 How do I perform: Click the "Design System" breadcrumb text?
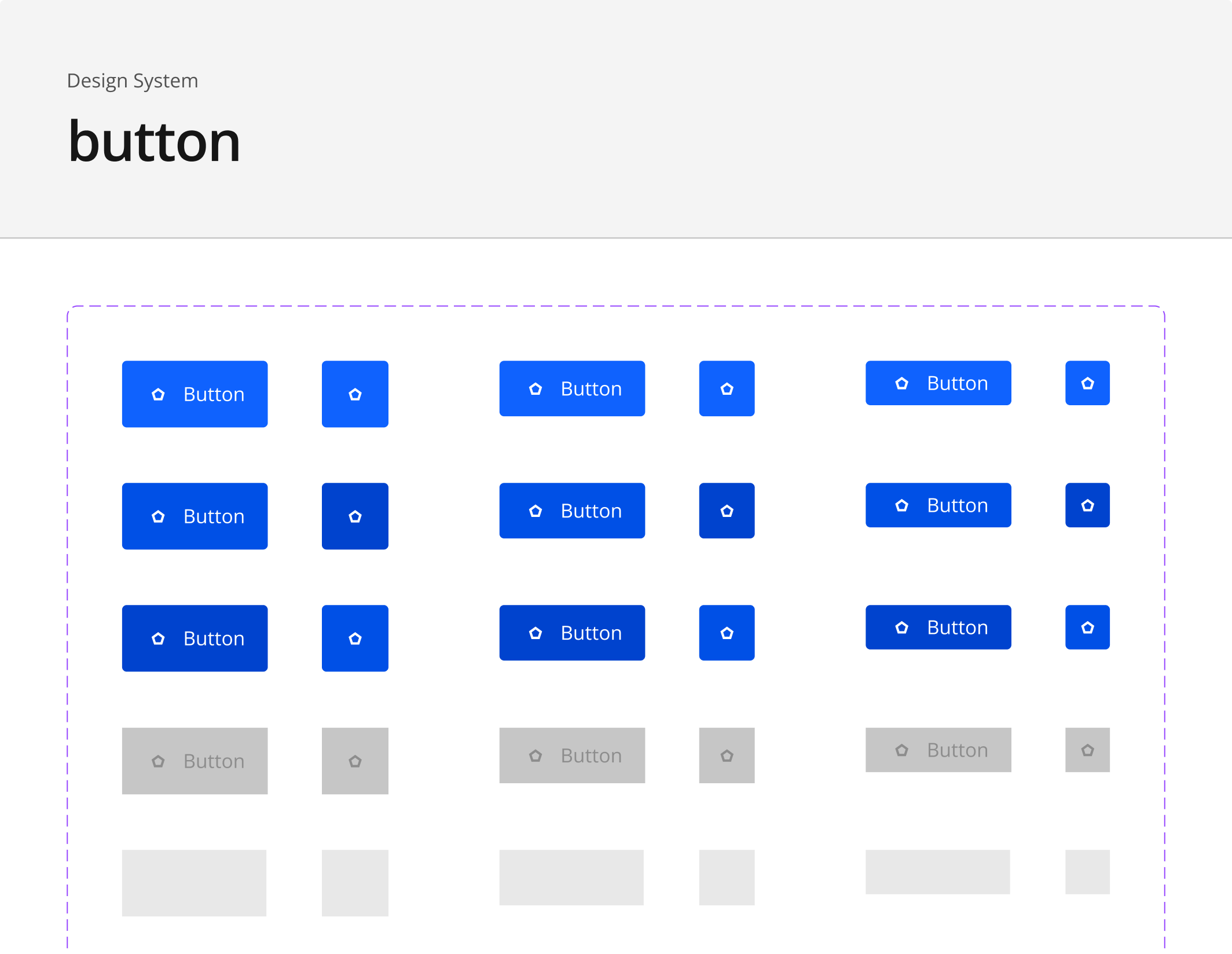point(133,81)
